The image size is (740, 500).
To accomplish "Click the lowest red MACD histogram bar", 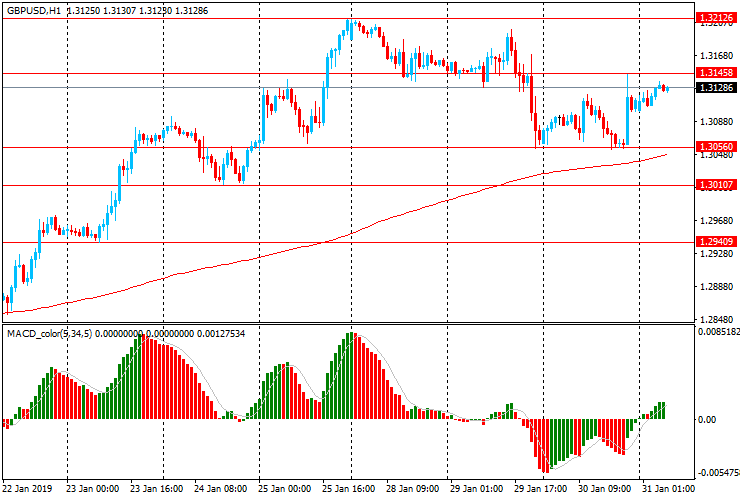I will (547, 446).
